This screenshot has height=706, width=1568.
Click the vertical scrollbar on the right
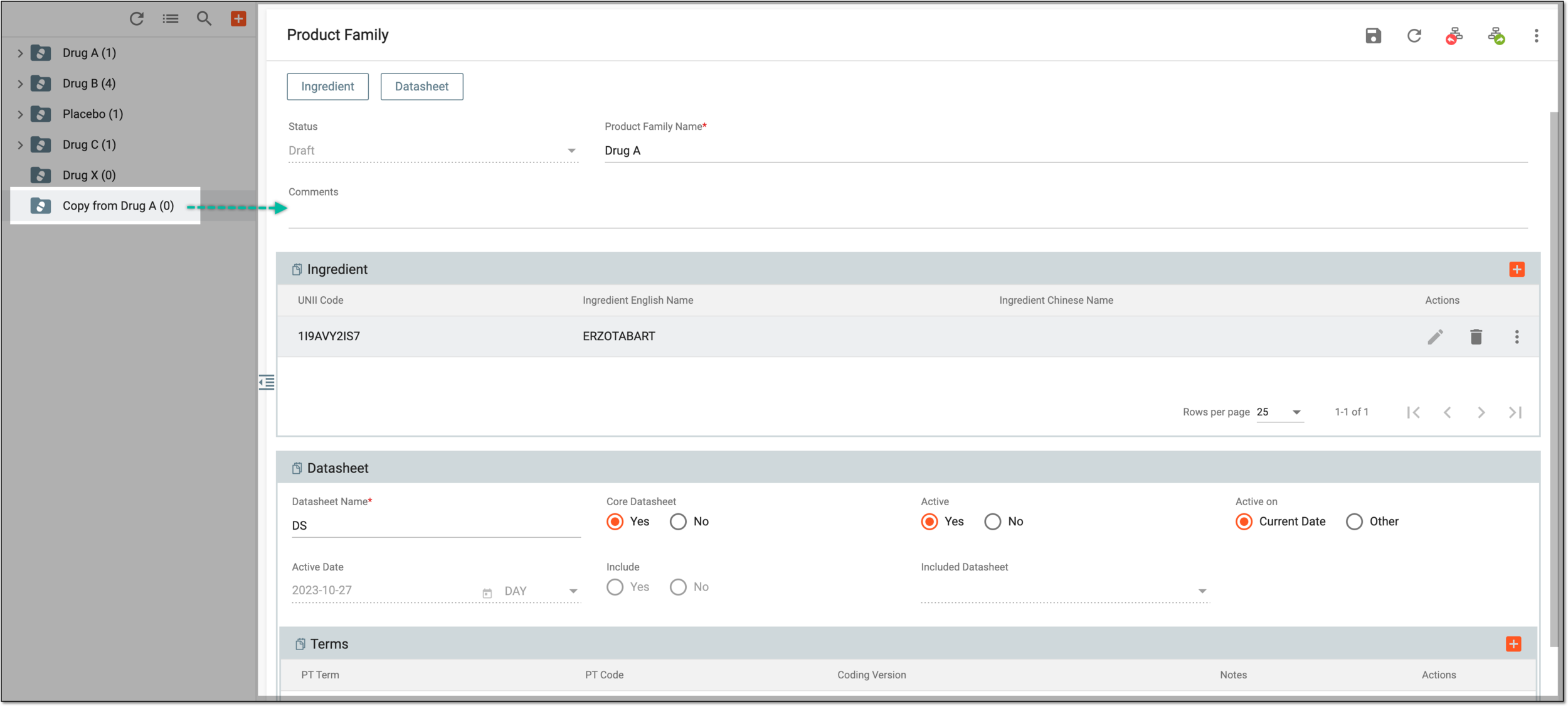tap(1553, 378)
